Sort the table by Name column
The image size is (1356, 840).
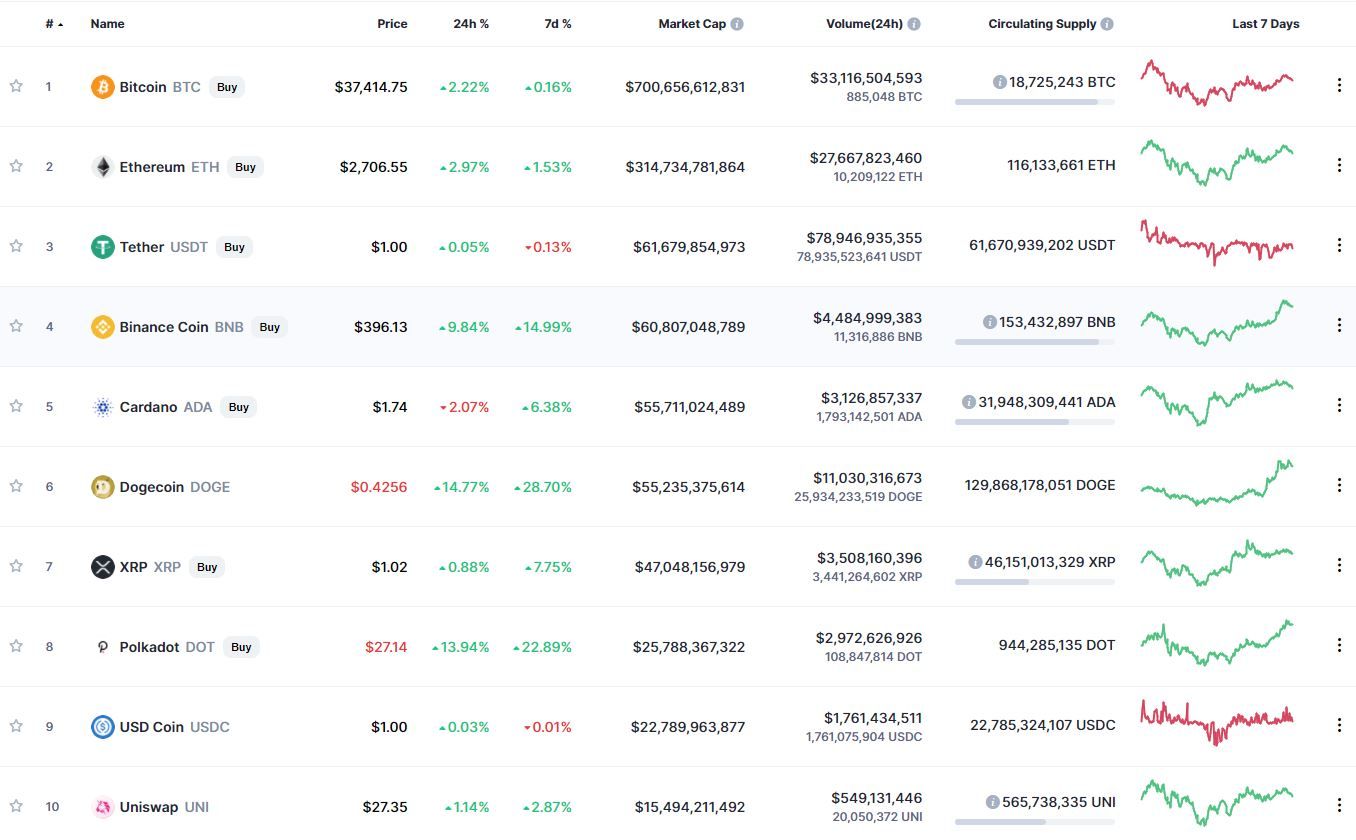108,24
